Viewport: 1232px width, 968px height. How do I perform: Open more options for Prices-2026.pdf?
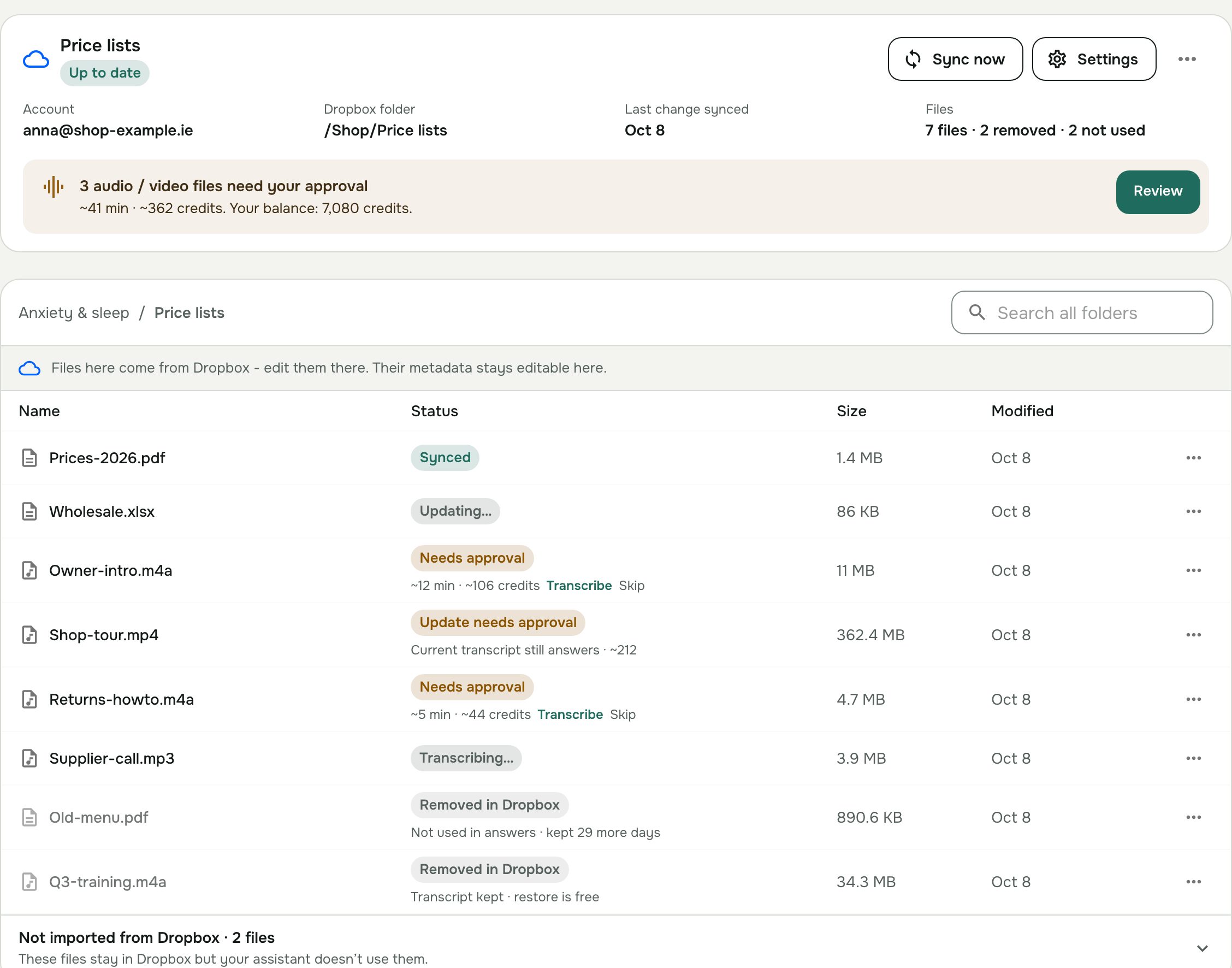pyautogui.click(x=1193, y=458)
